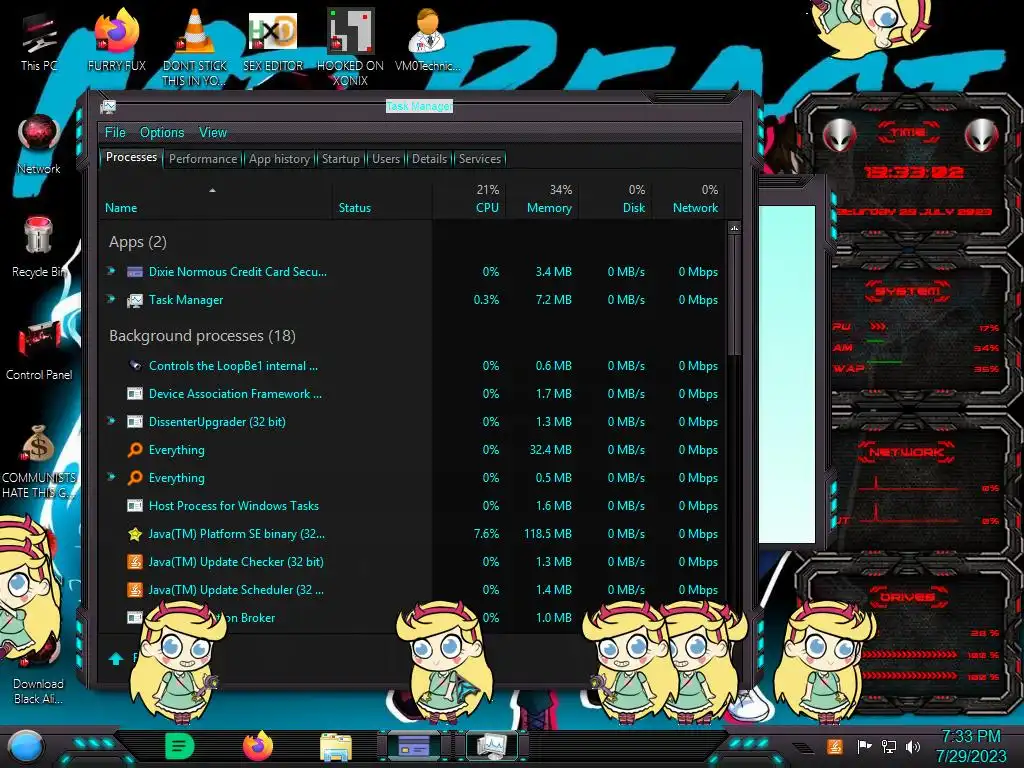Click the Background processes (18) group header
This screenshot has height=768, width=1024.
202,336
